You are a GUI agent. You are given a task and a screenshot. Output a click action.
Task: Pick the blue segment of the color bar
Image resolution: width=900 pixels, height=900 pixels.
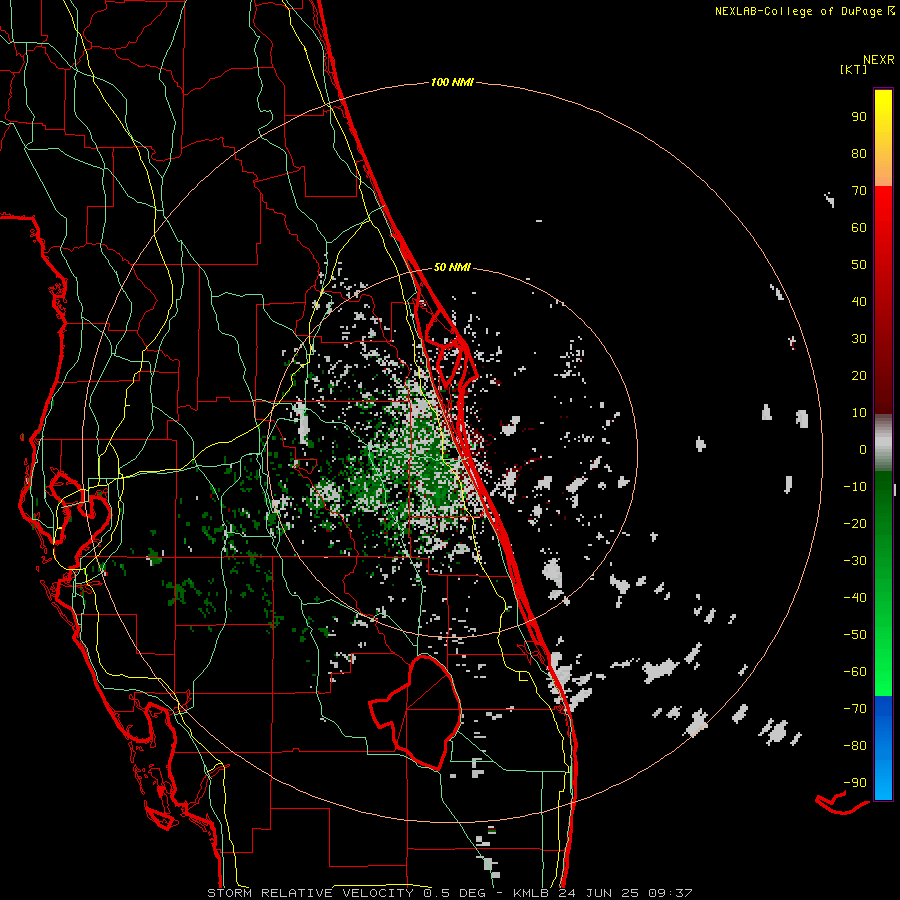[x=883, y=748]
